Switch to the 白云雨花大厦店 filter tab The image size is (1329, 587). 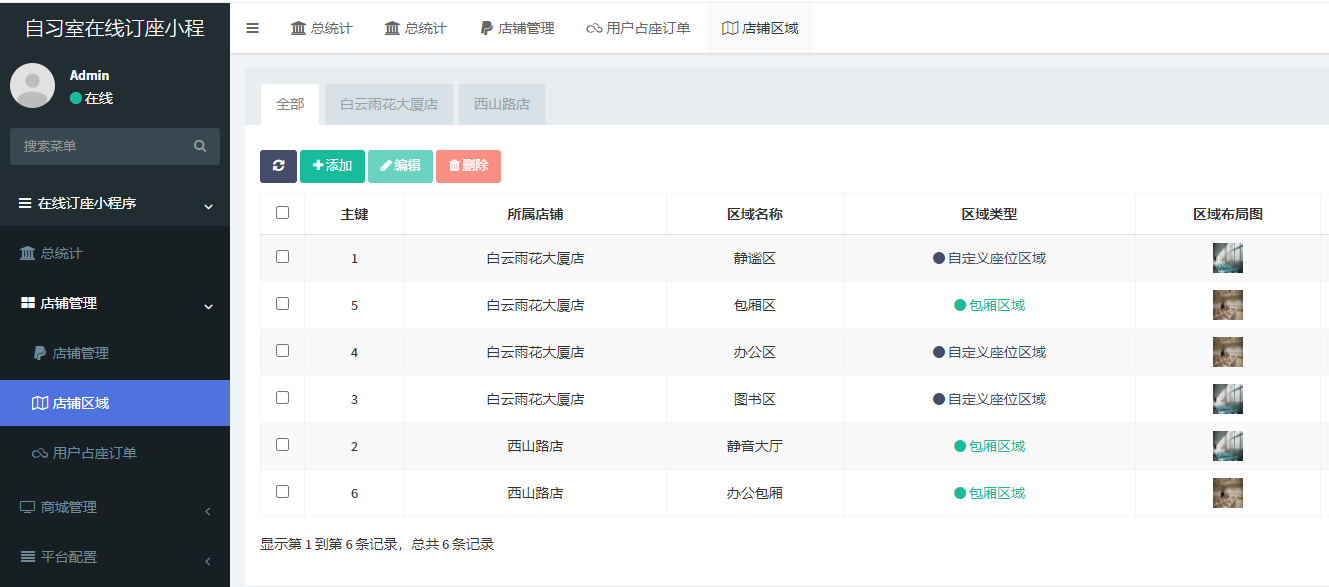tap(388, 104)
